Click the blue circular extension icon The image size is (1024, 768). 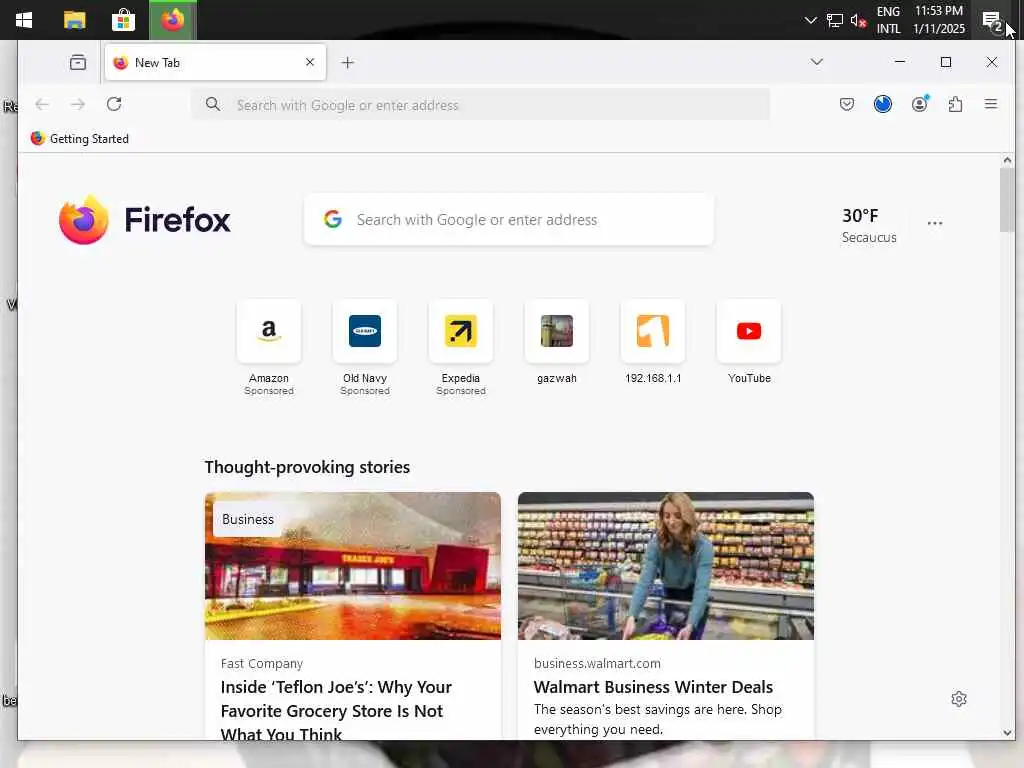click(x=883, y=104)
